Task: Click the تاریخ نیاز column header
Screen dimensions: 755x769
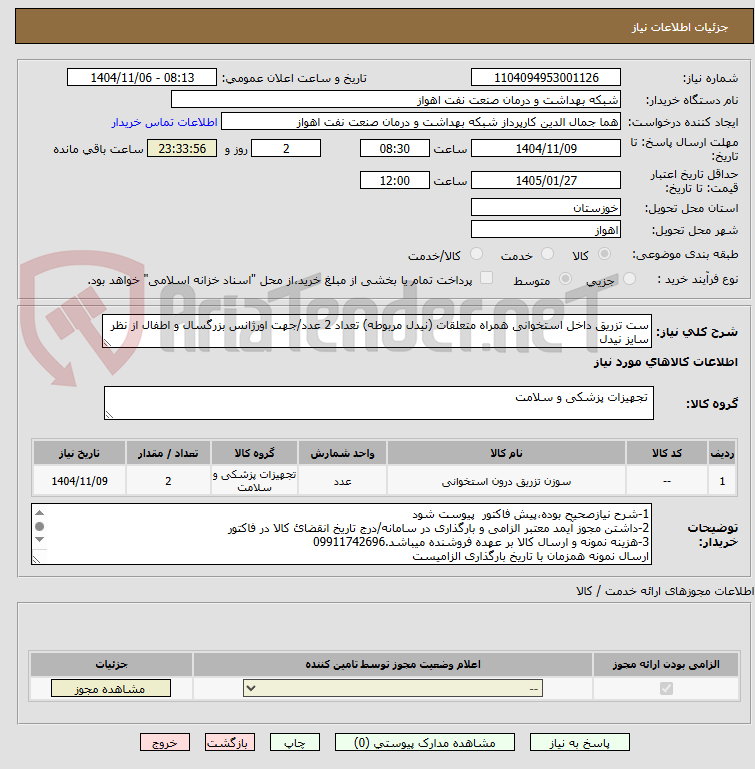Action: click(x=79, y=453)
